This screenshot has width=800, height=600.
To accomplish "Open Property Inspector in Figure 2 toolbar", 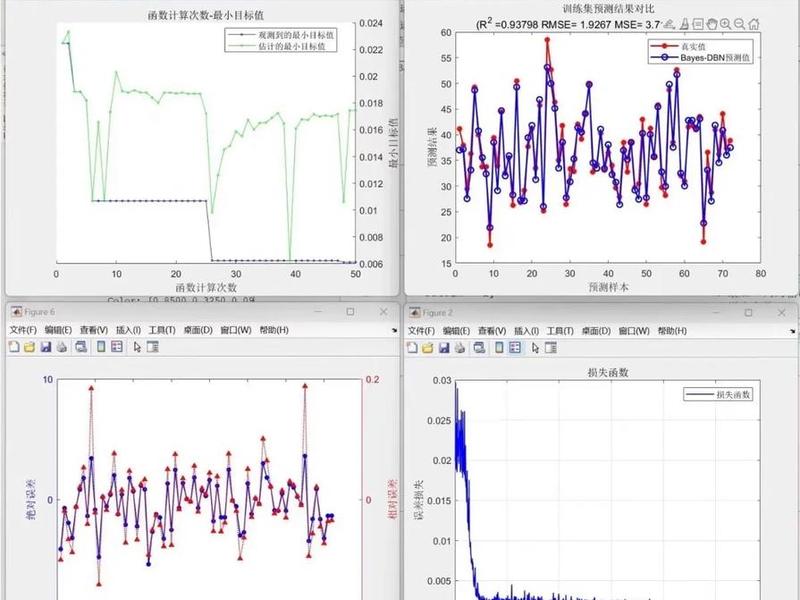I will coord(551,348).
